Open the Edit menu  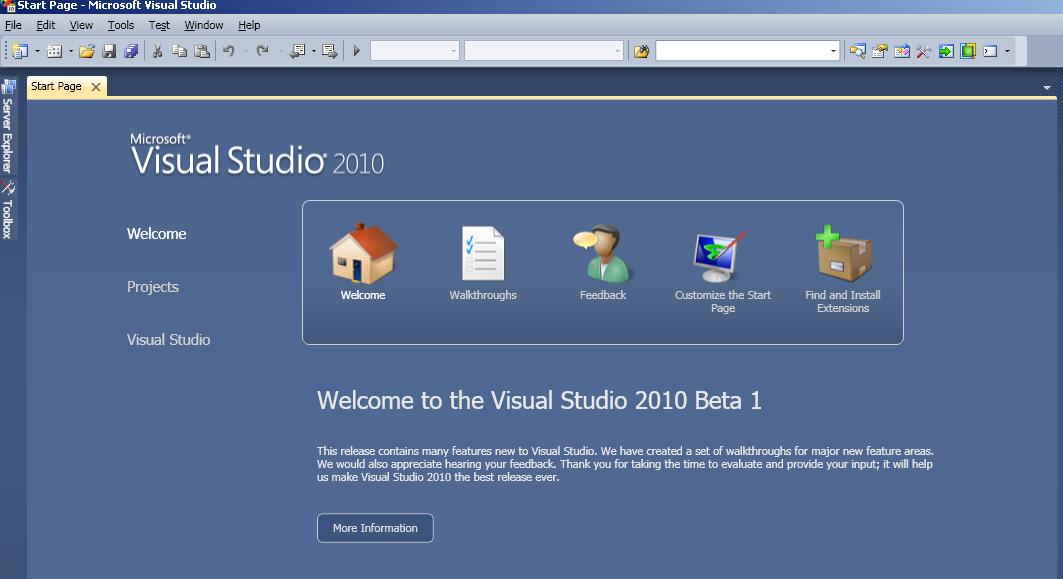tap(45, 25)
